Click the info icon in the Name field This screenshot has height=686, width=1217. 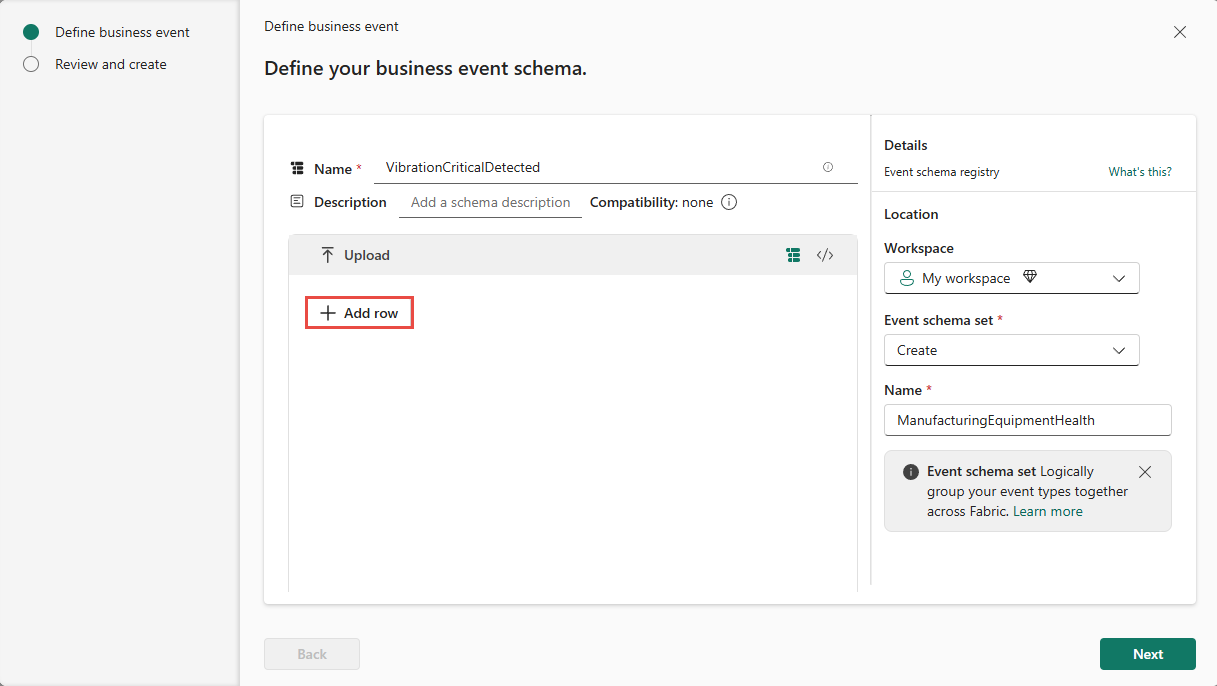[828, 168]
